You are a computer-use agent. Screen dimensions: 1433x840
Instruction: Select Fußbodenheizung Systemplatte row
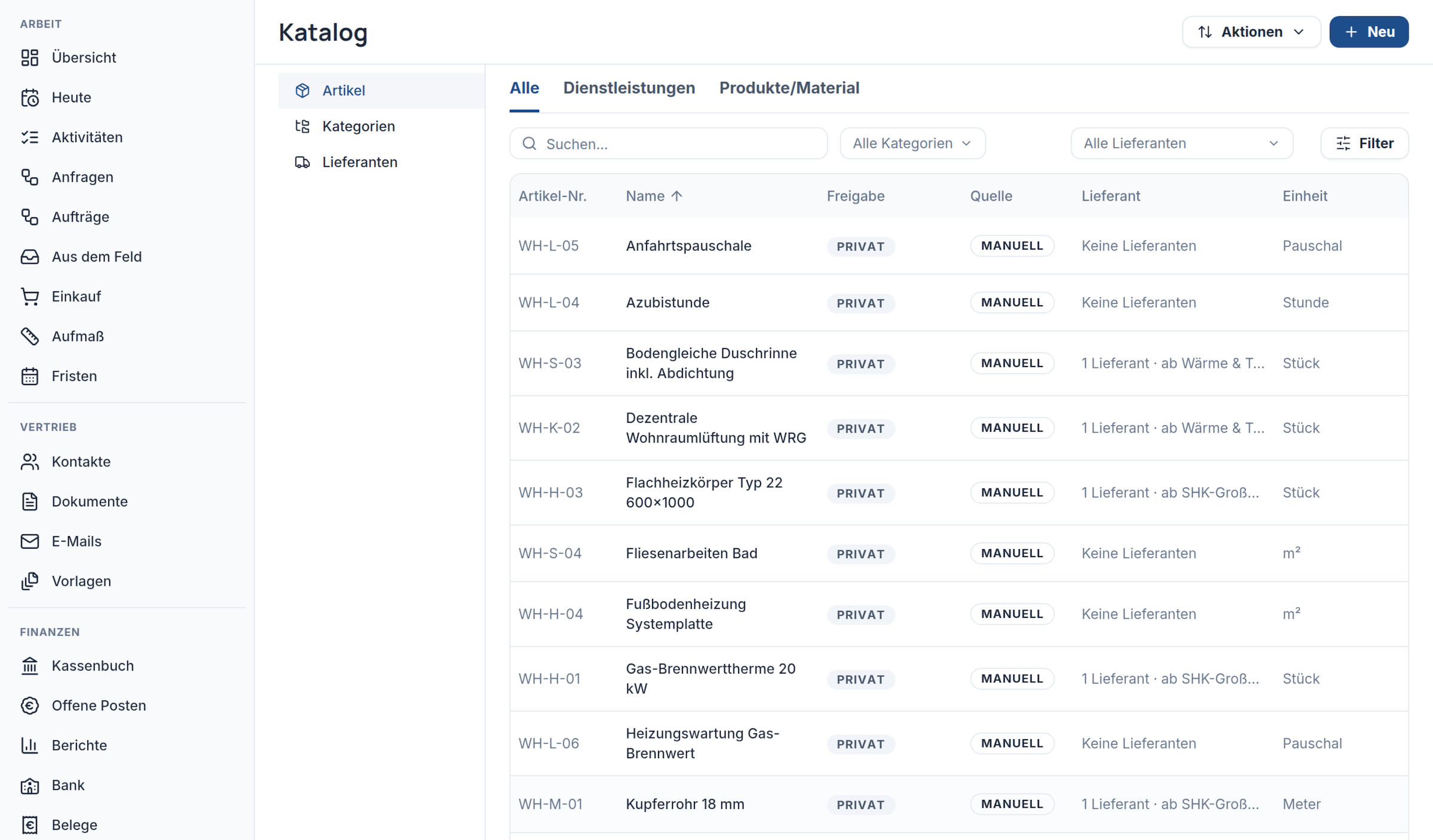point(959,614)
